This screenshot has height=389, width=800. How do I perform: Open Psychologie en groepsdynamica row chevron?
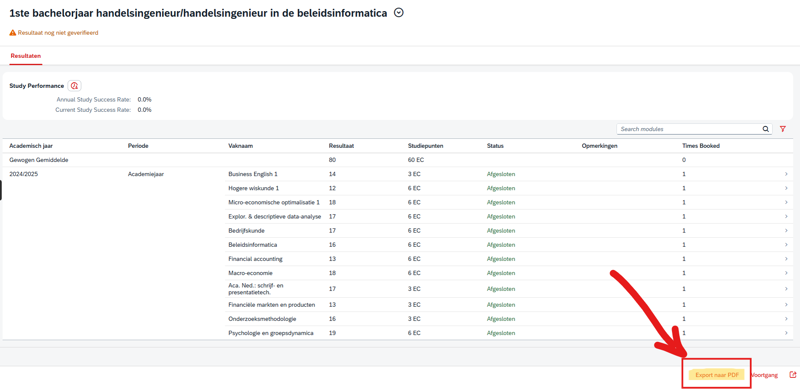coord(786,333)
